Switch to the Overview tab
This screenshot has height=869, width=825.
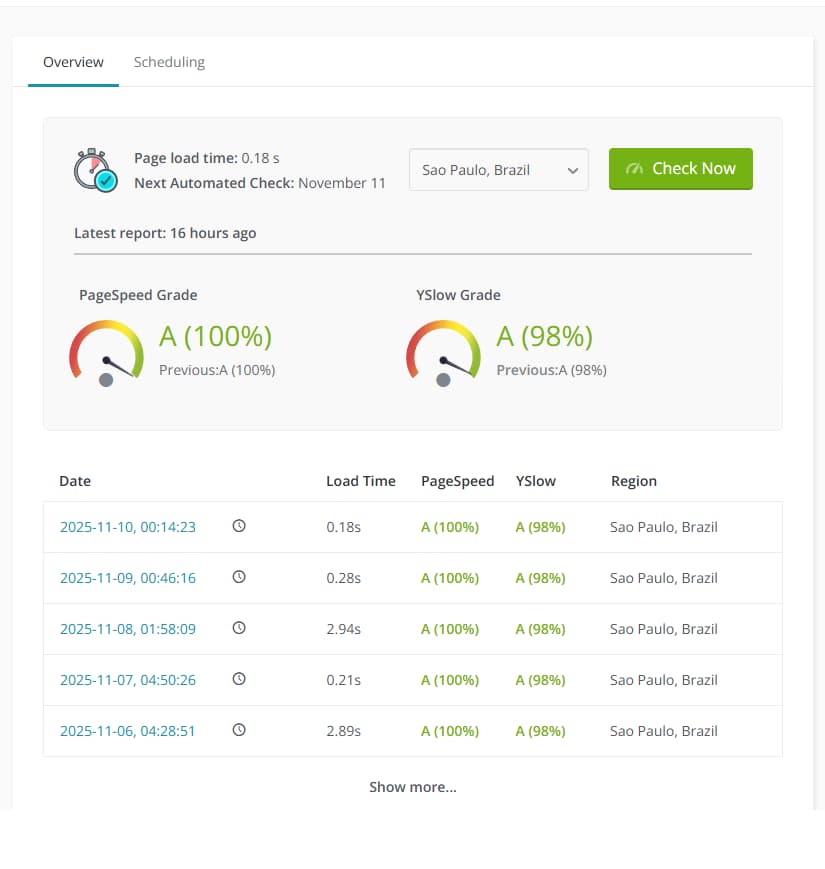point(72,62)
